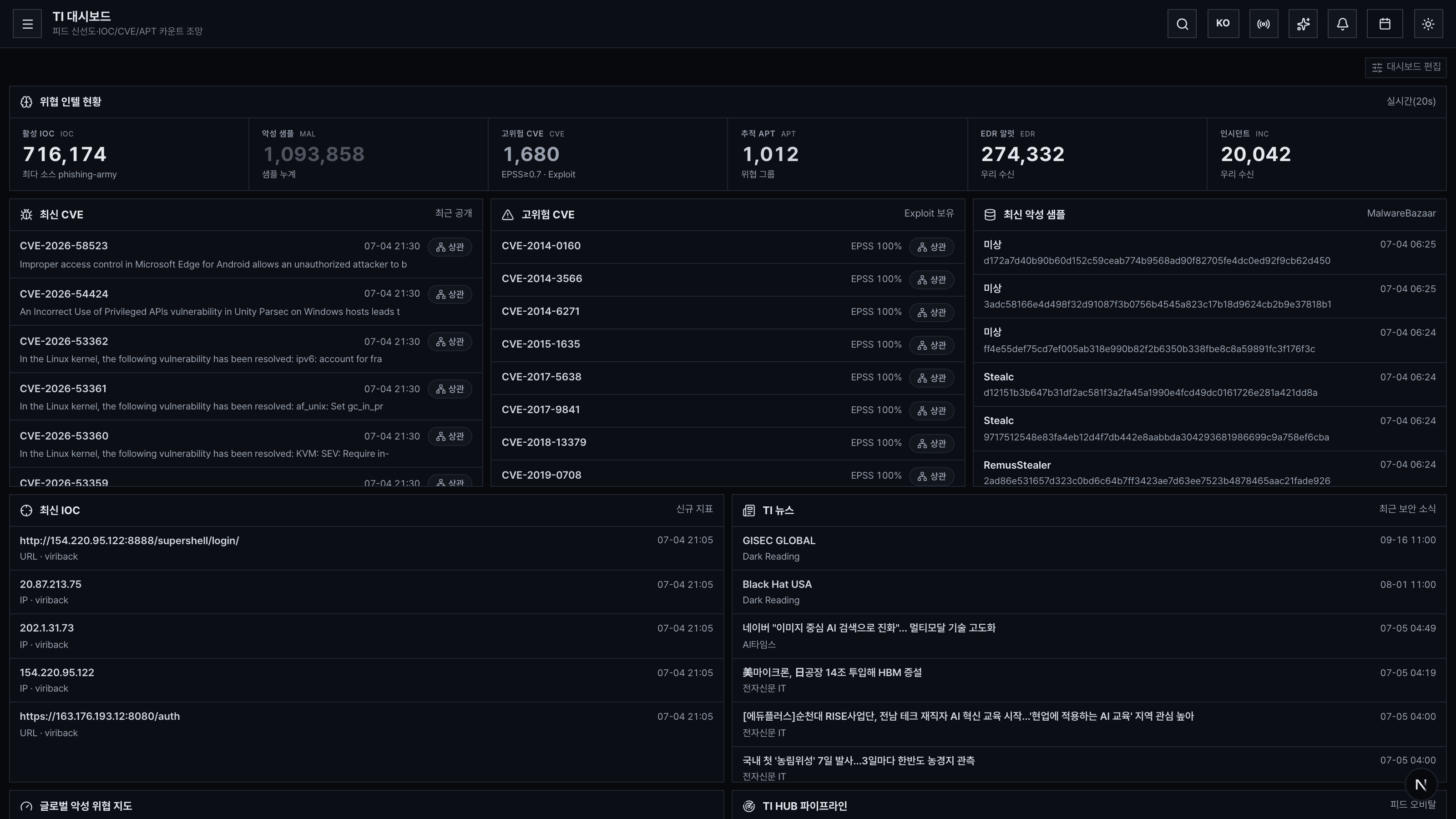Open the EDR 알럿 stat card
Image resolution: width=1456 pixels, height=819 pixels.
coord(1087,154)
